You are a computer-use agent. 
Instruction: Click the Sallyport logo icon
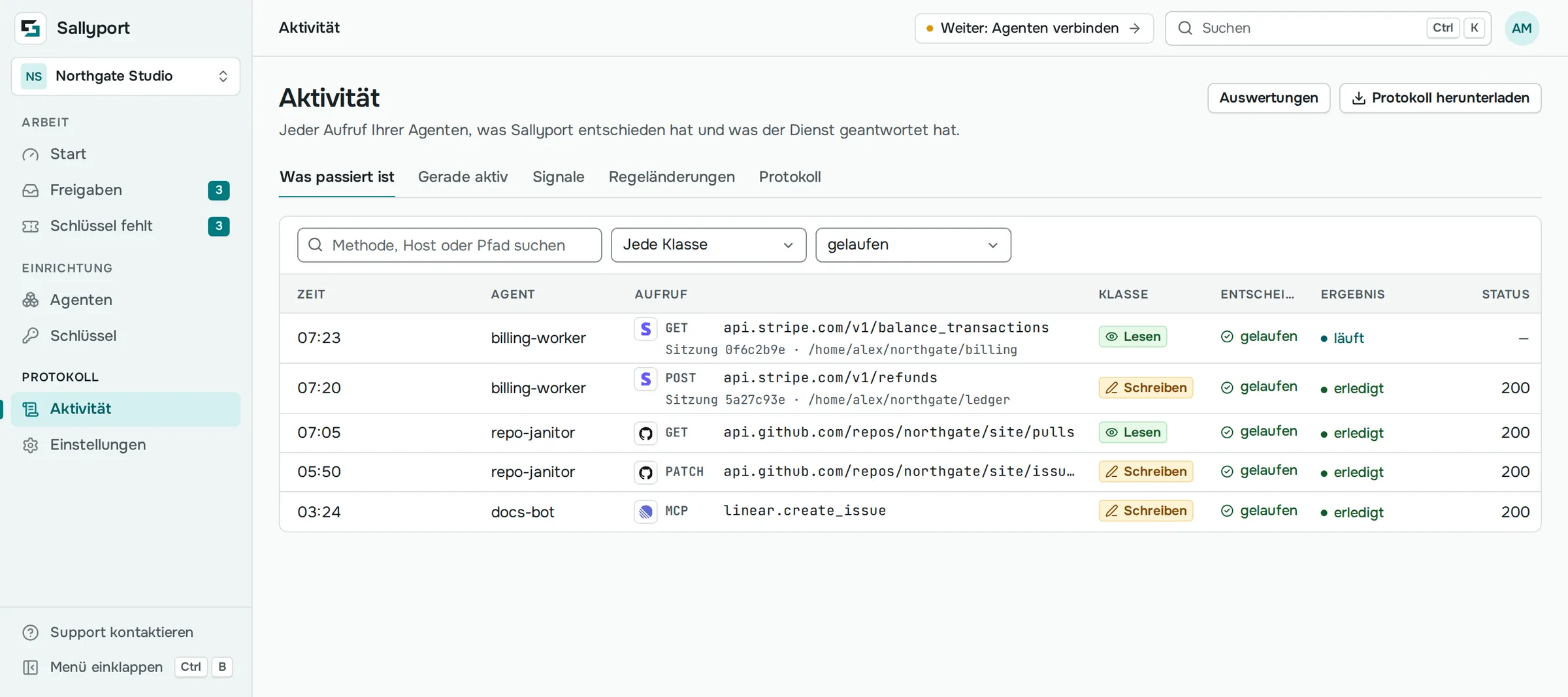point(30,28)
